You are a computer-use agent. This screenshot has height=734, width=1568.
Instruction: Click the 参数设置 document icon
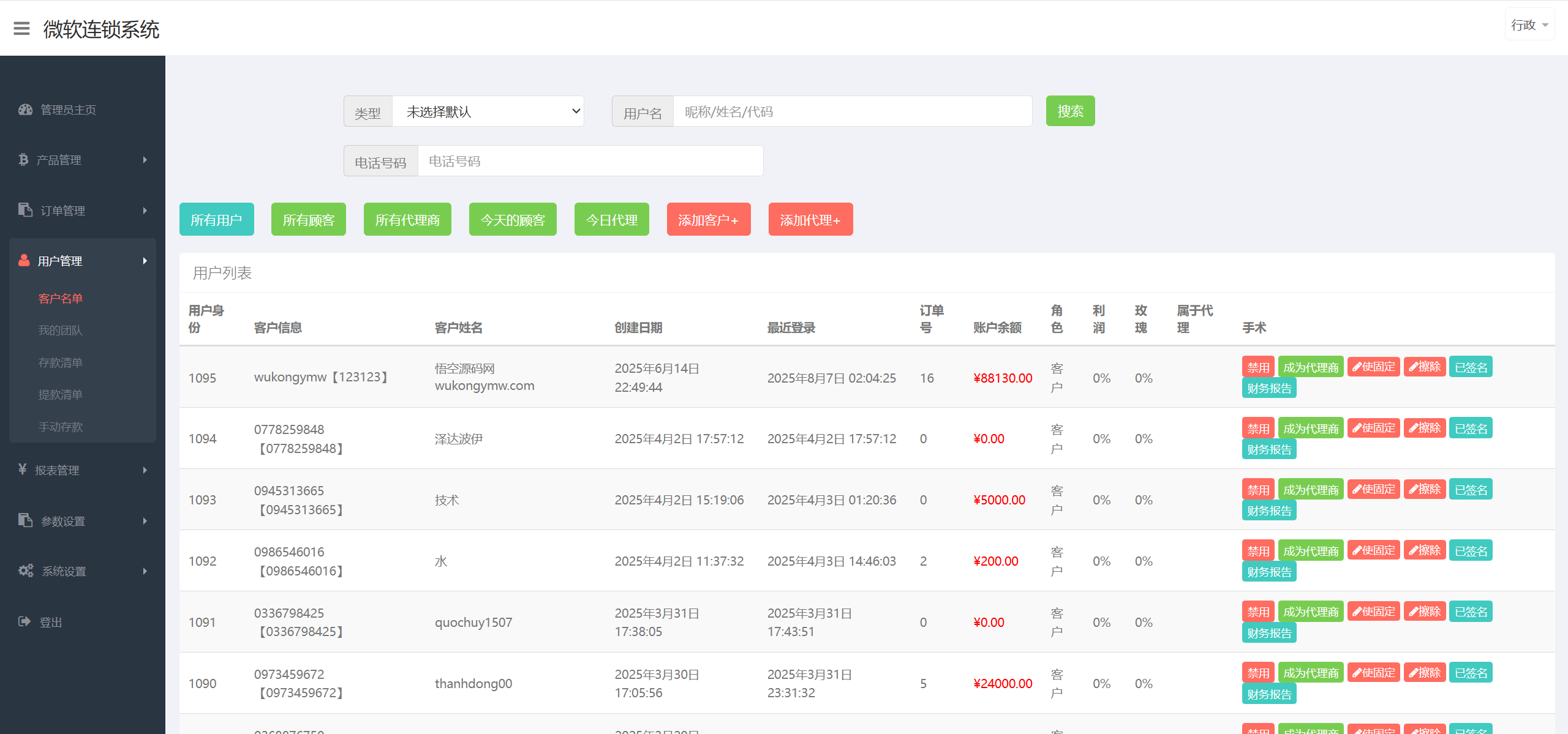25,520
